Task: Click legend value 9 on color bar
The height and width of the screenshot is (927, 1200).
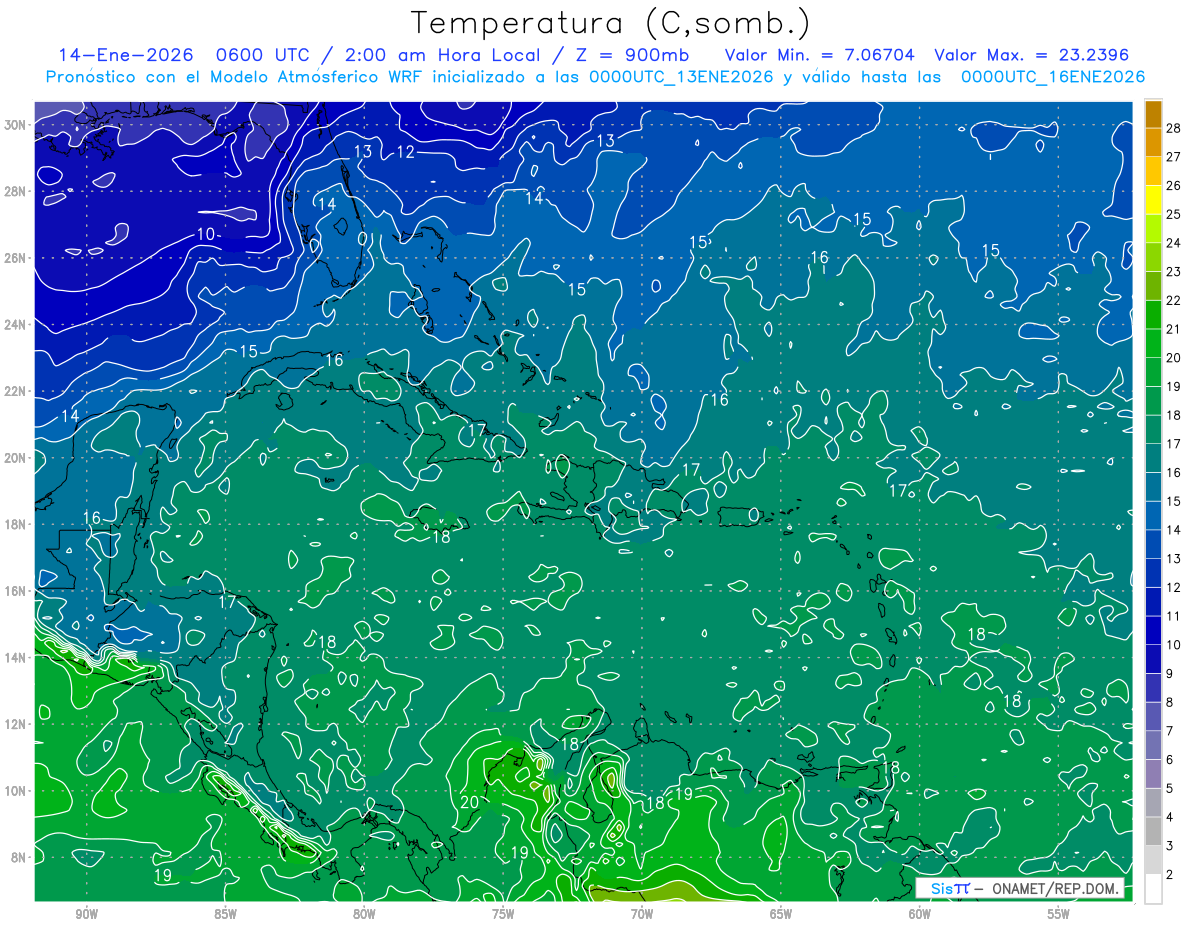Action: coord(1170,673)
